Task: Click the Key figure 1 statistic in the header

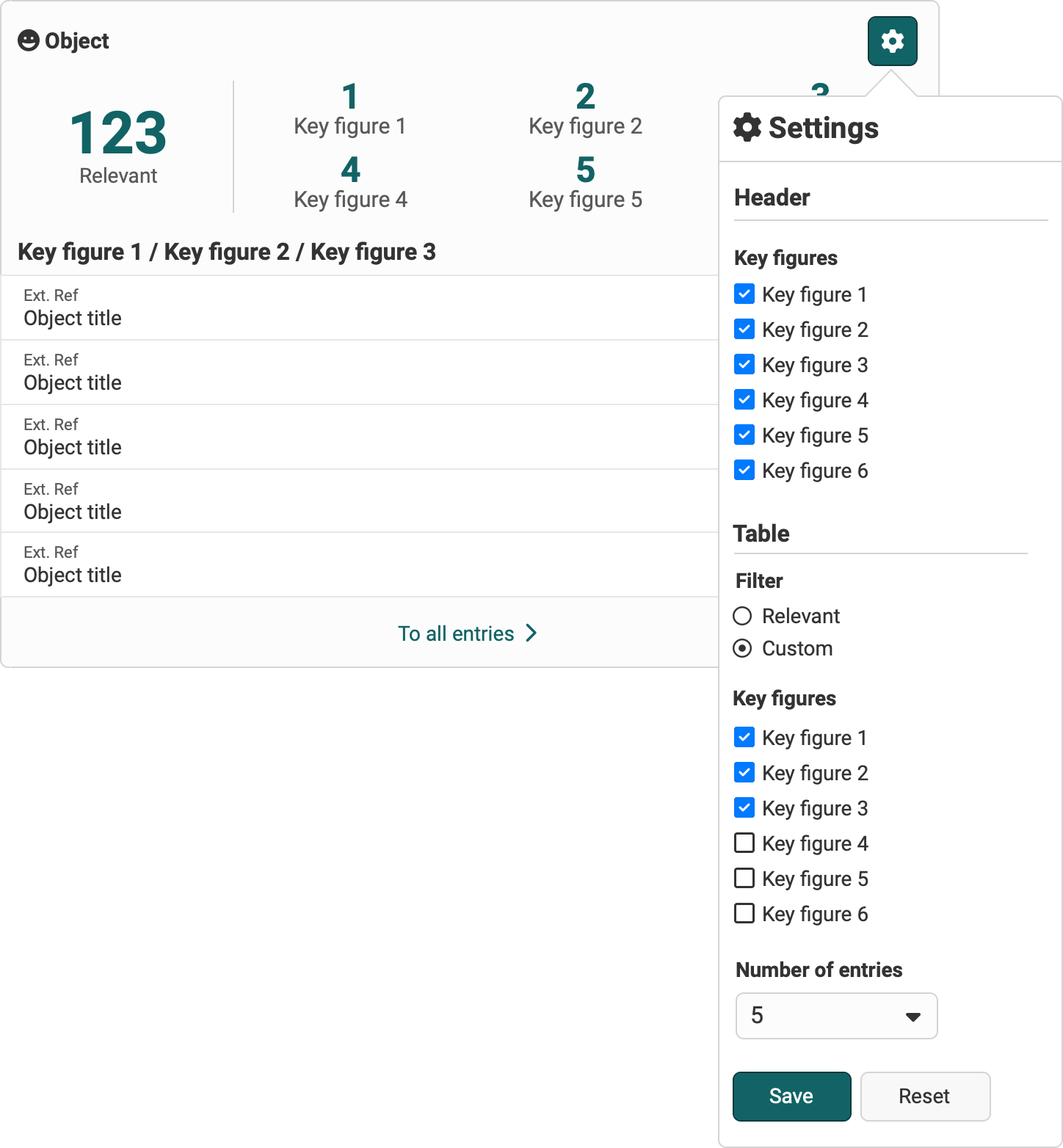Action: [350, 109]
